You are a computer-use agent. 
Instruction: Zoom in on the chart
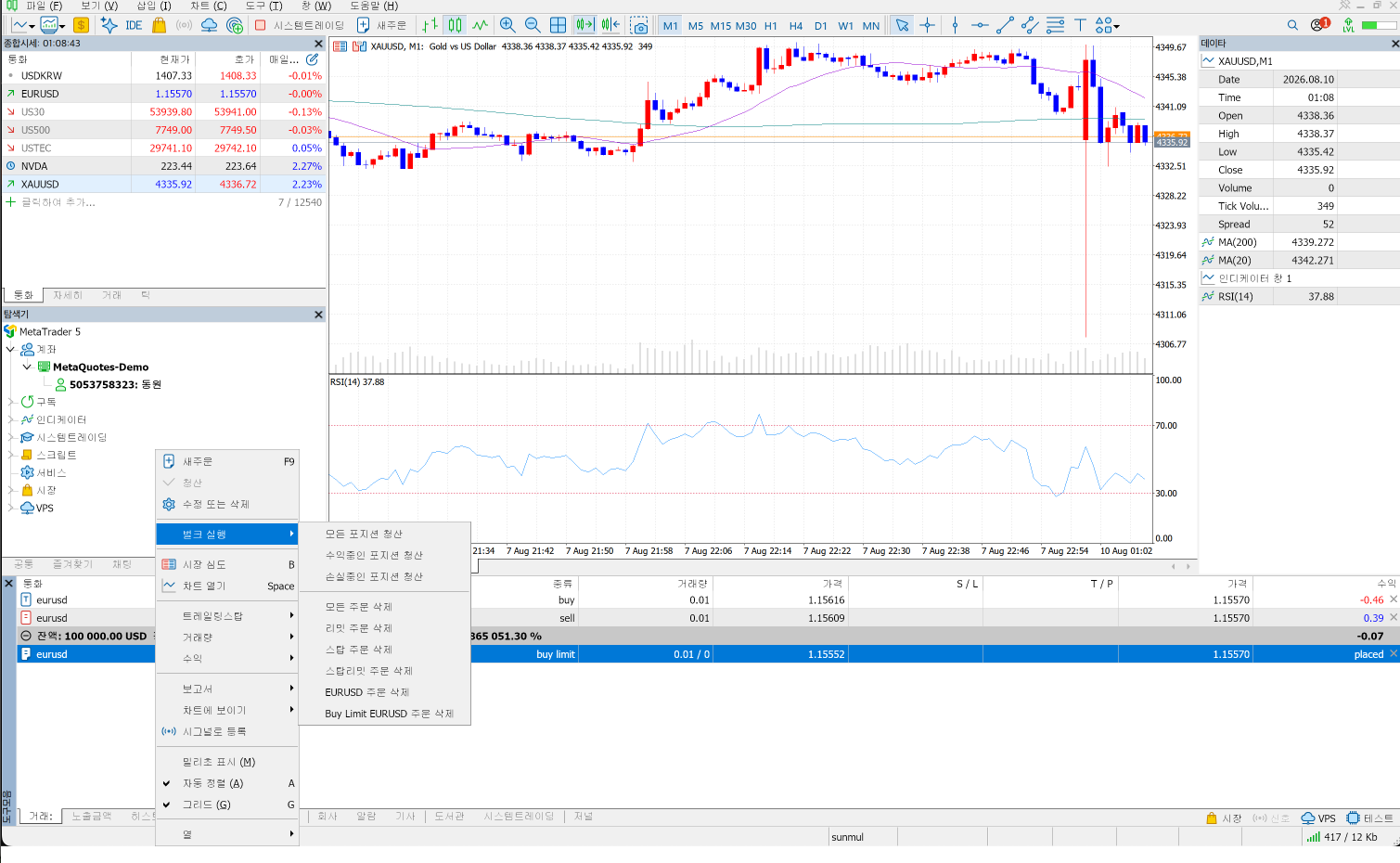click(507, 25)
